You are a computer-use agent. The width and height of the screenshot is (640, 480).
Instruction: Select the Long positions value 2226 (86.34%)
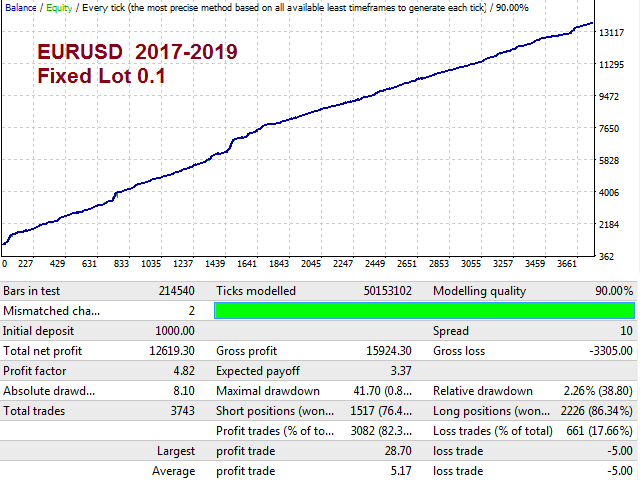pyautogui.click(x=596, y=411)
